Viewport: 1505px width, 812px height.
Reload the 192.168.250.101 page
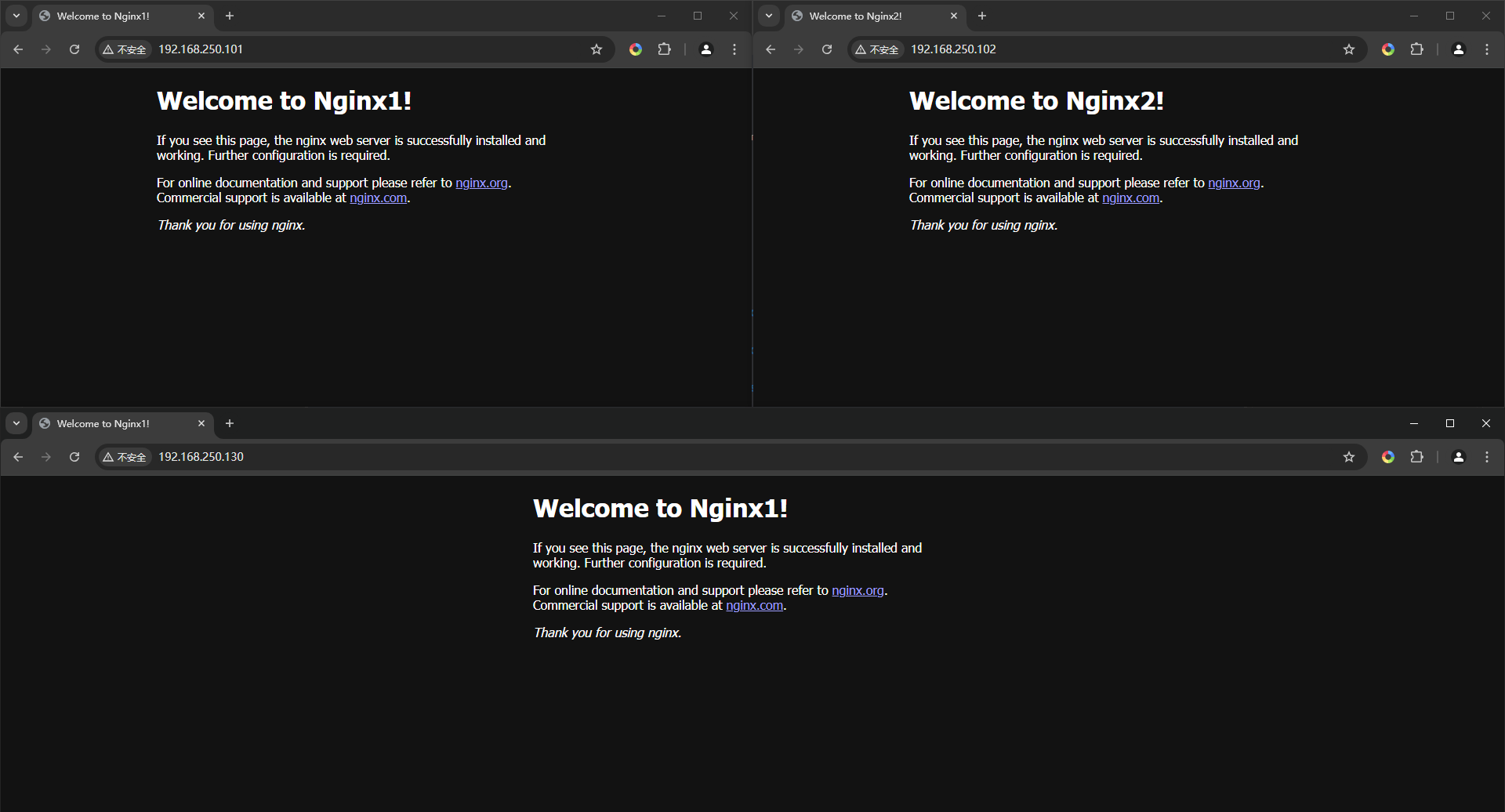(x=74, y=49)
